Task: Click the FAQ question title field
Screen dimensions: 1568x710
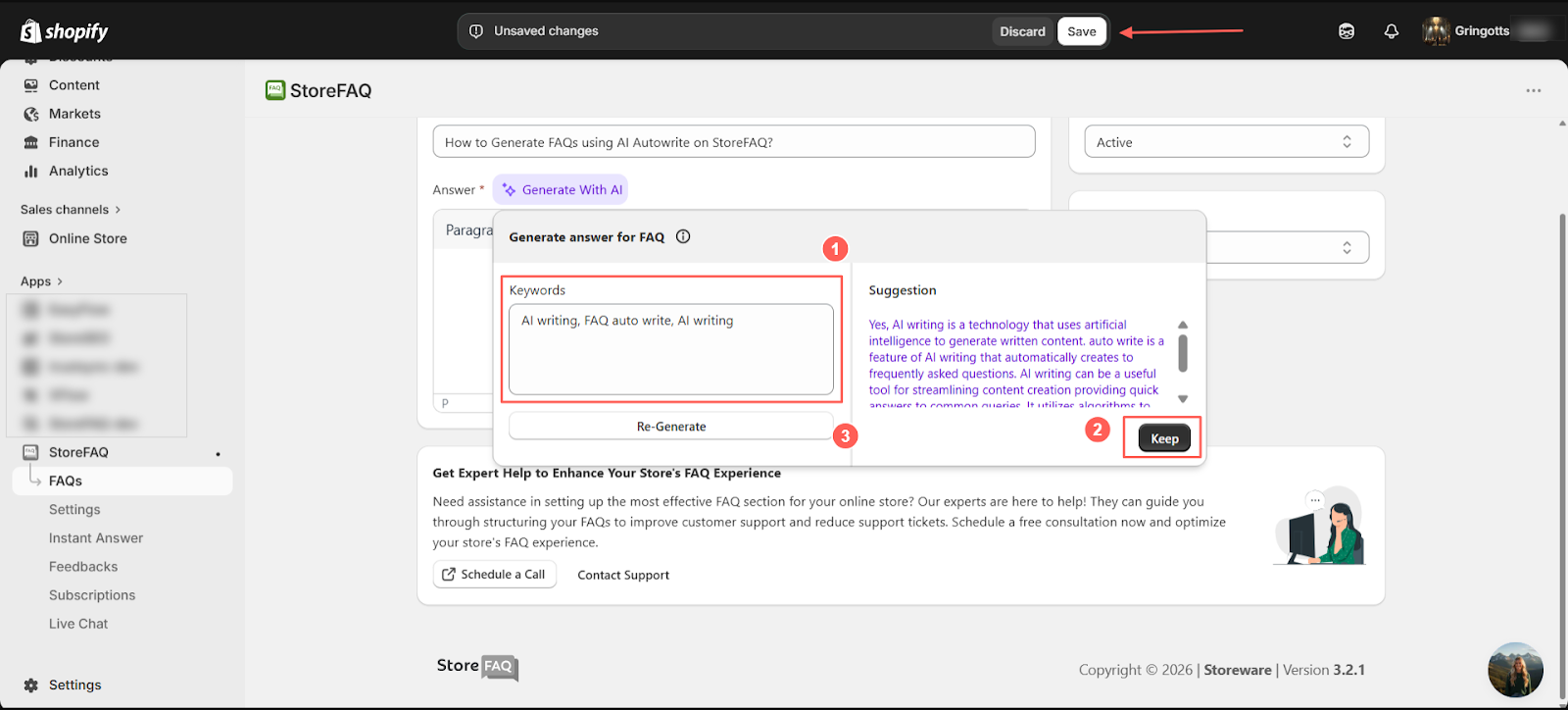Action: tap(734, 141)
